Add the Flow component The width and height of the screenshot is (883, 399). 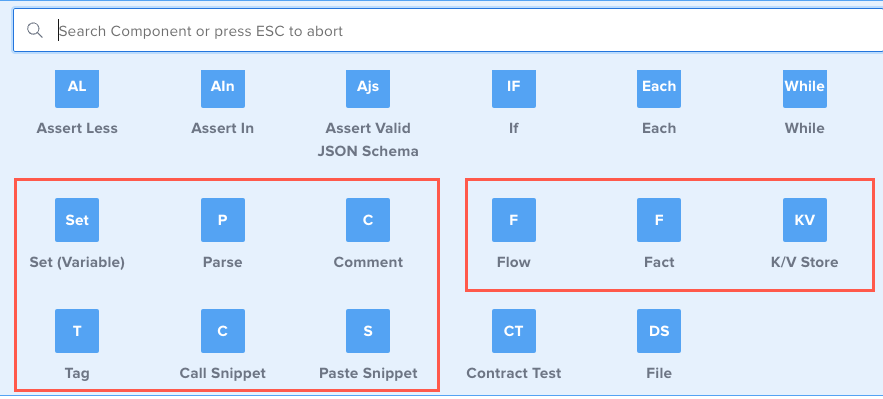pos(514,220)
